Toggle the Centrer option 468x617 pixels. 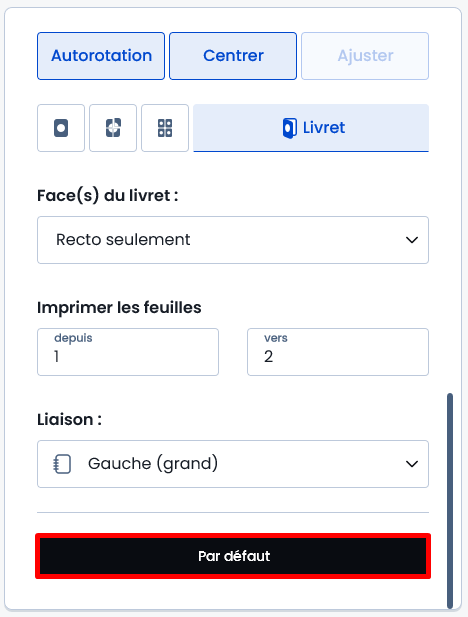point(233,56)
